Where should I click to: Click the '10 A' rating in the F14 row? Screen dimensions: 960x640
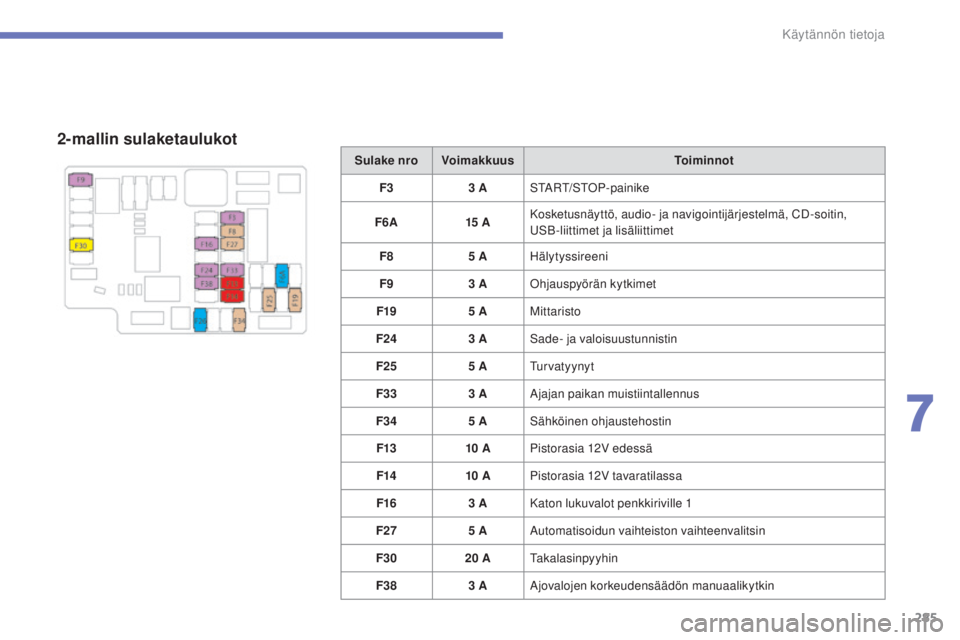(x=478, y=476)
